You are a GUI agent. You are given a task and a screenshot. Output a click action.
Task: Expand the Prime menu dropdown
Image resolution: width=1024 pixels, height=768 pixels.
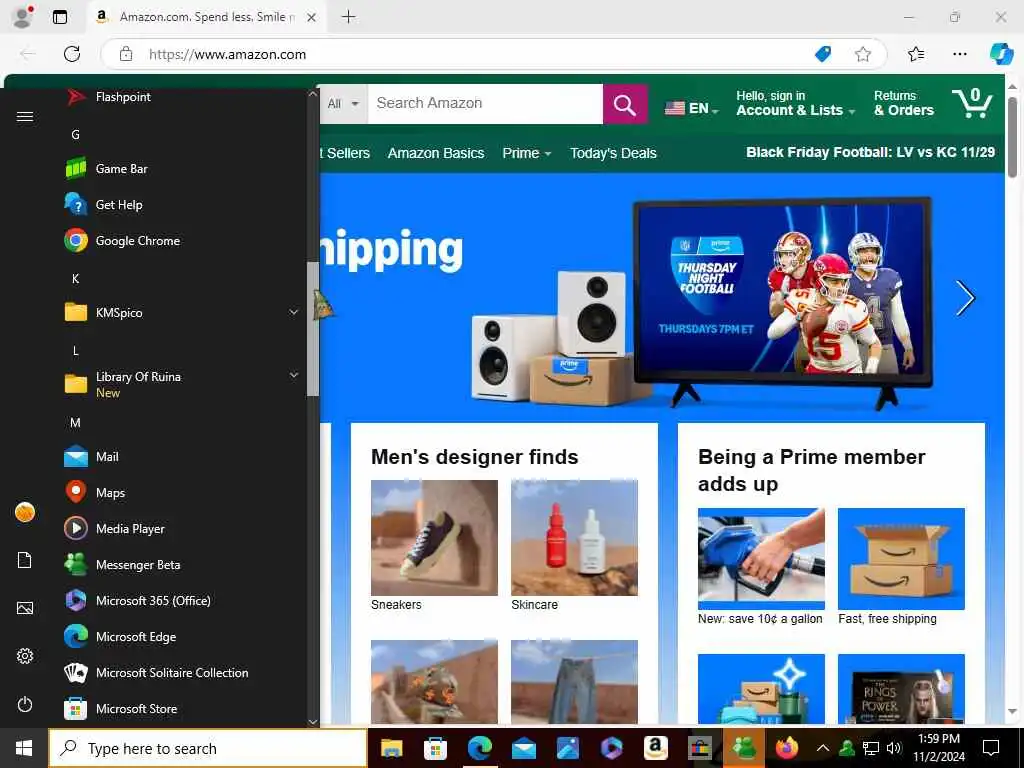[526, 153]
